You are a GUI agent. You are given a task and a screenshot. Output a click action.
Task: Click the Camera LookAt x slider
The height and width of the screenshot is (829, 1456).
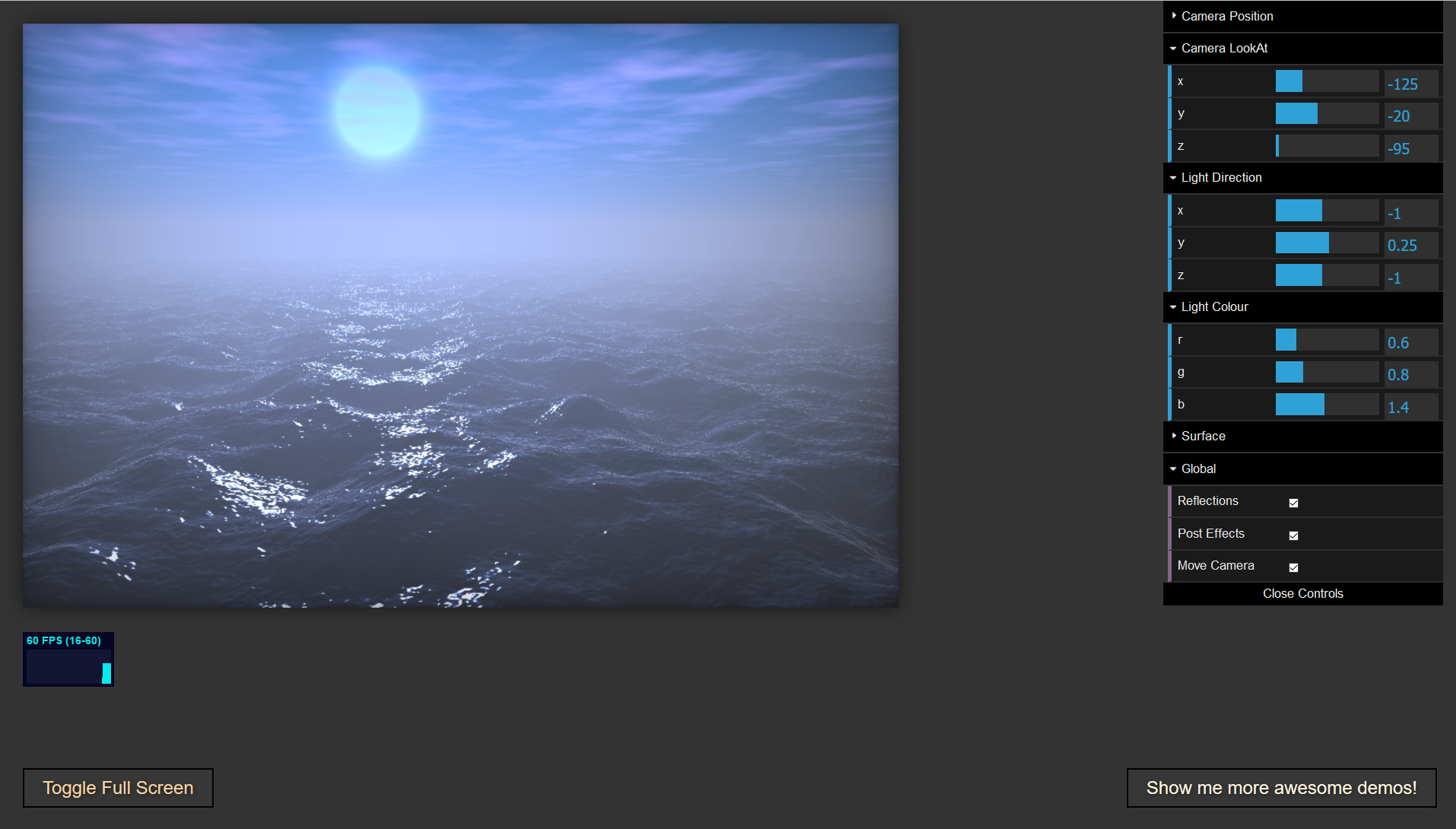click(x=1327, y=81)
